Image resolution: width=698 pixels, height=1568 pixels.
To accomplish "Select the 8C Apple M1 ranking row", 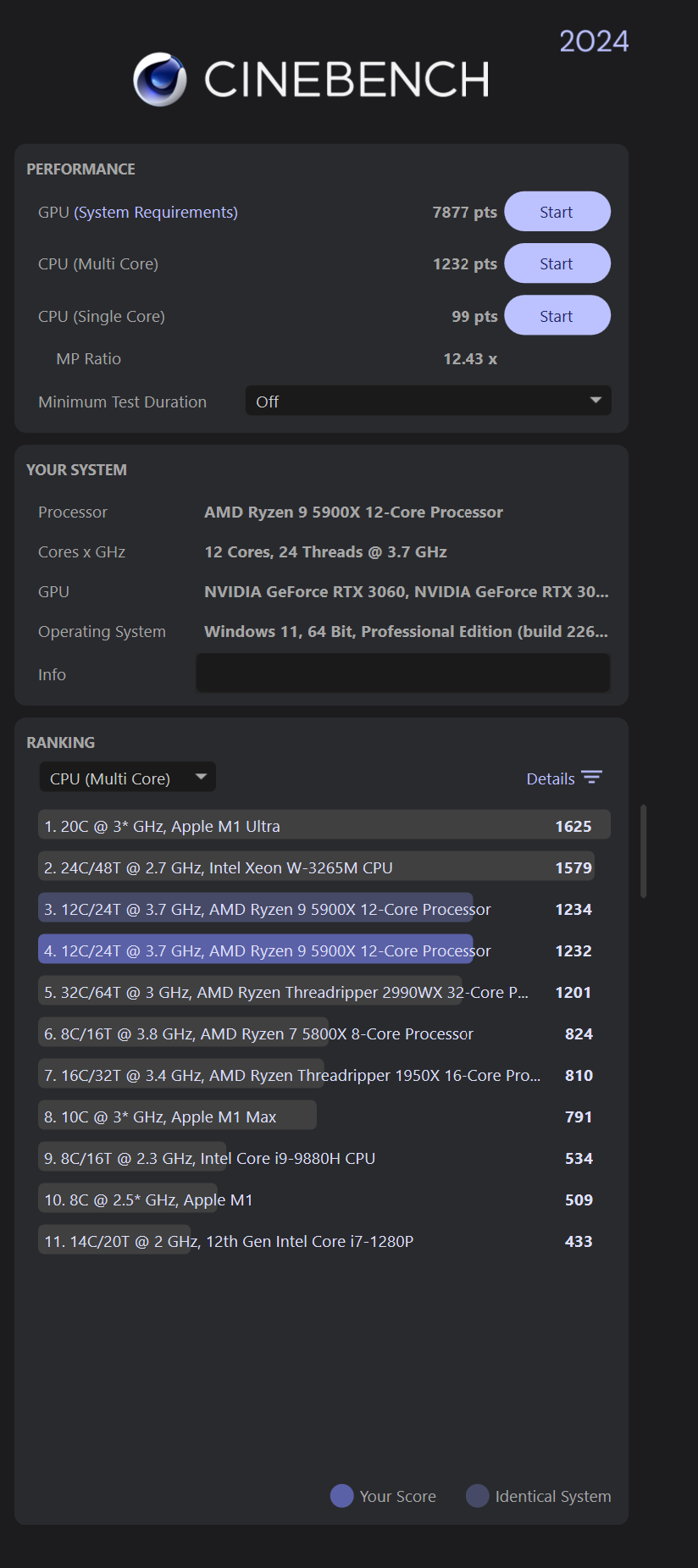I will pos(324,1200).
